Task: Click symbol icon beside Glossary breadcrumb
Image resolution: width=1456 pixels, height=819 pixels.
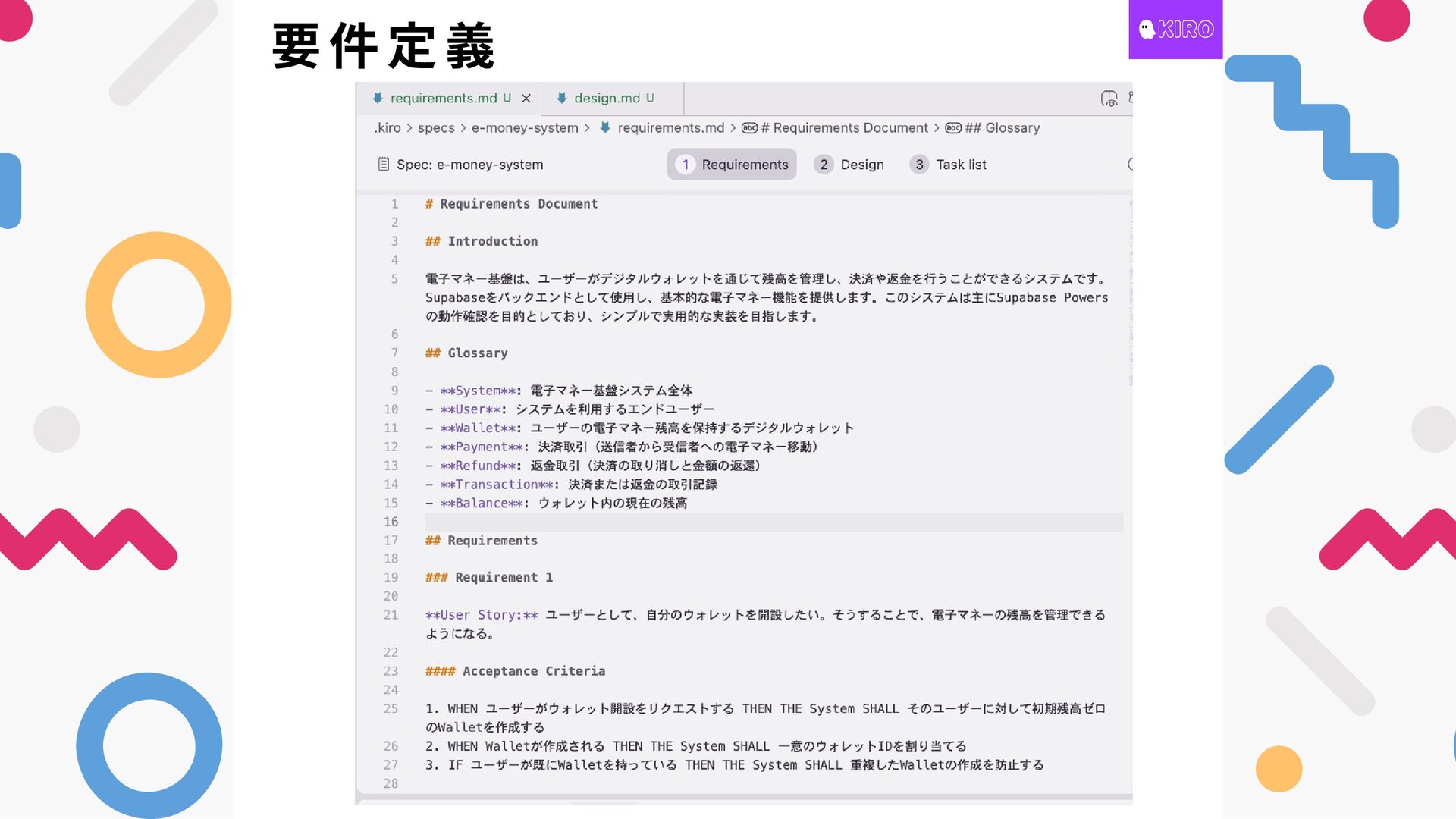Action: pos(953,128)
